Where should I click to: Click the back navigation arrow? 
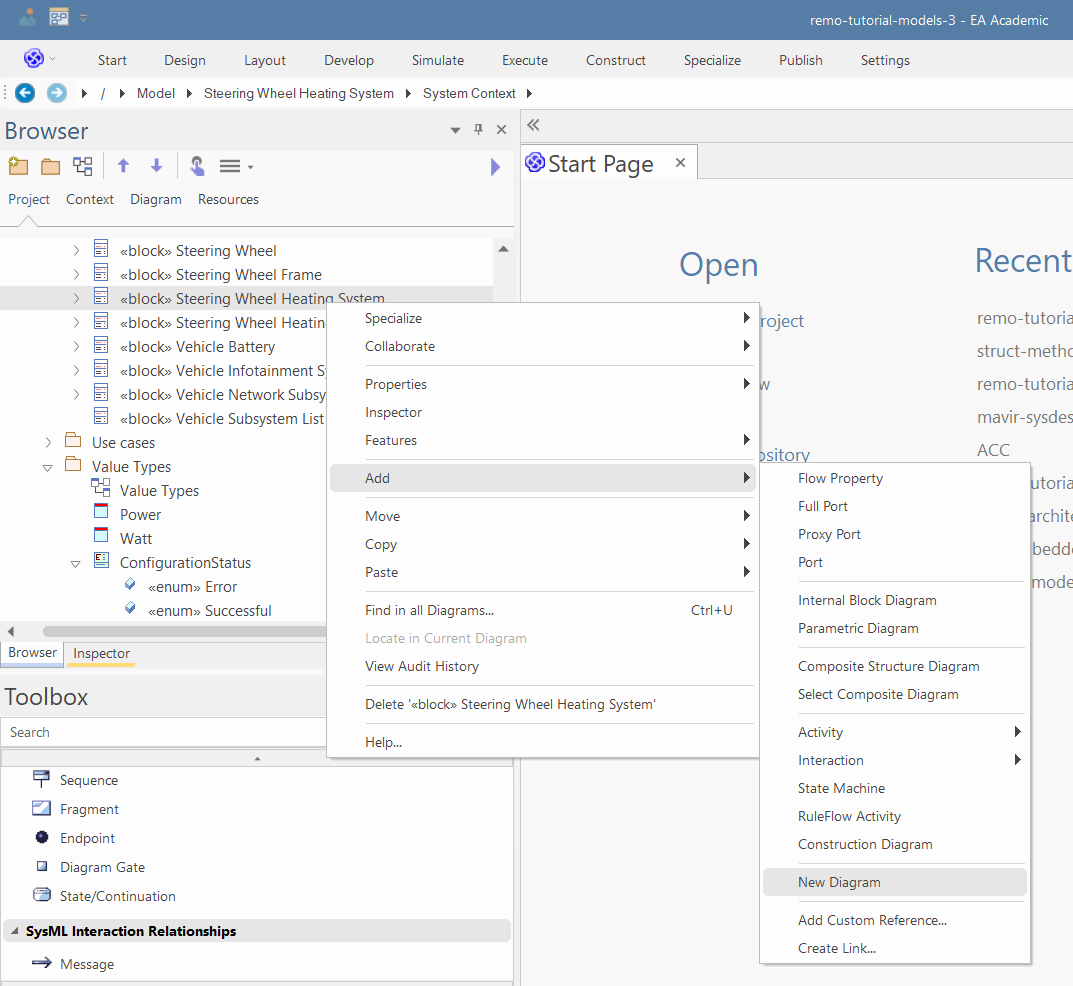coord(25,93)
